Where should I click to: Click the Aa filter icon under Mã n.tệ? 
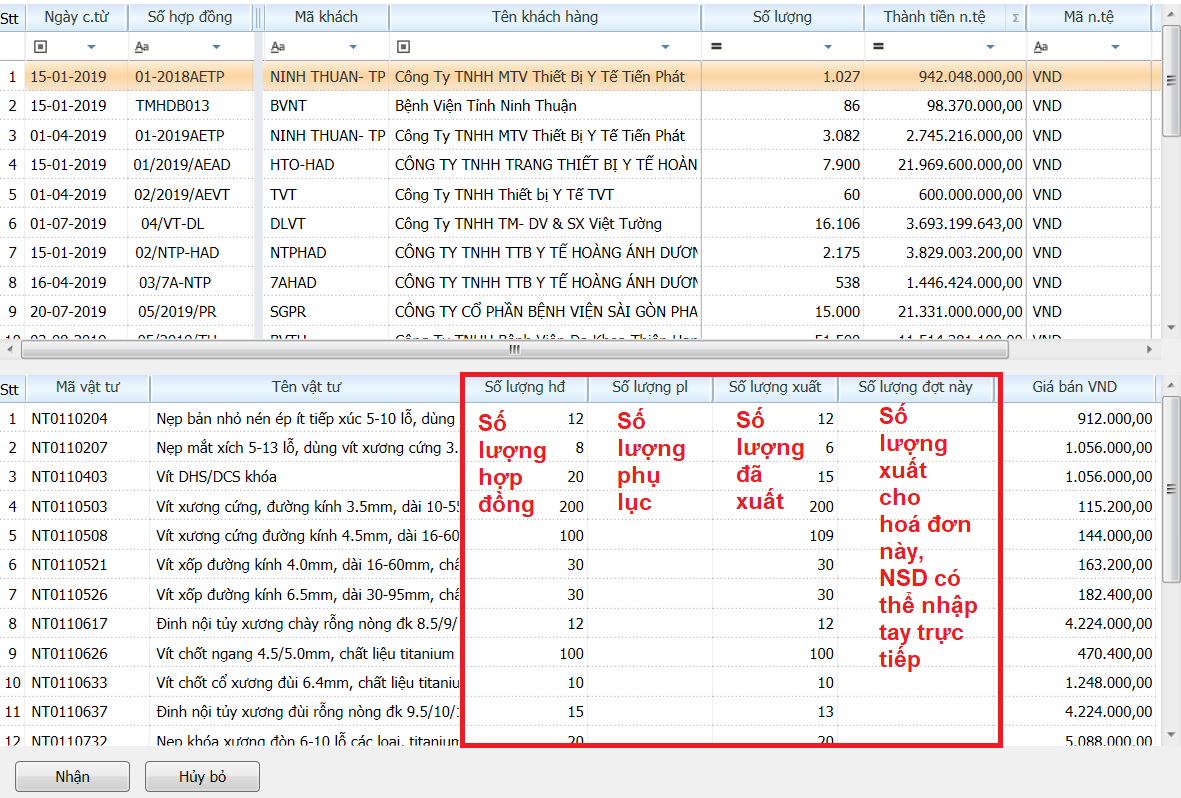coord(1041,47)
